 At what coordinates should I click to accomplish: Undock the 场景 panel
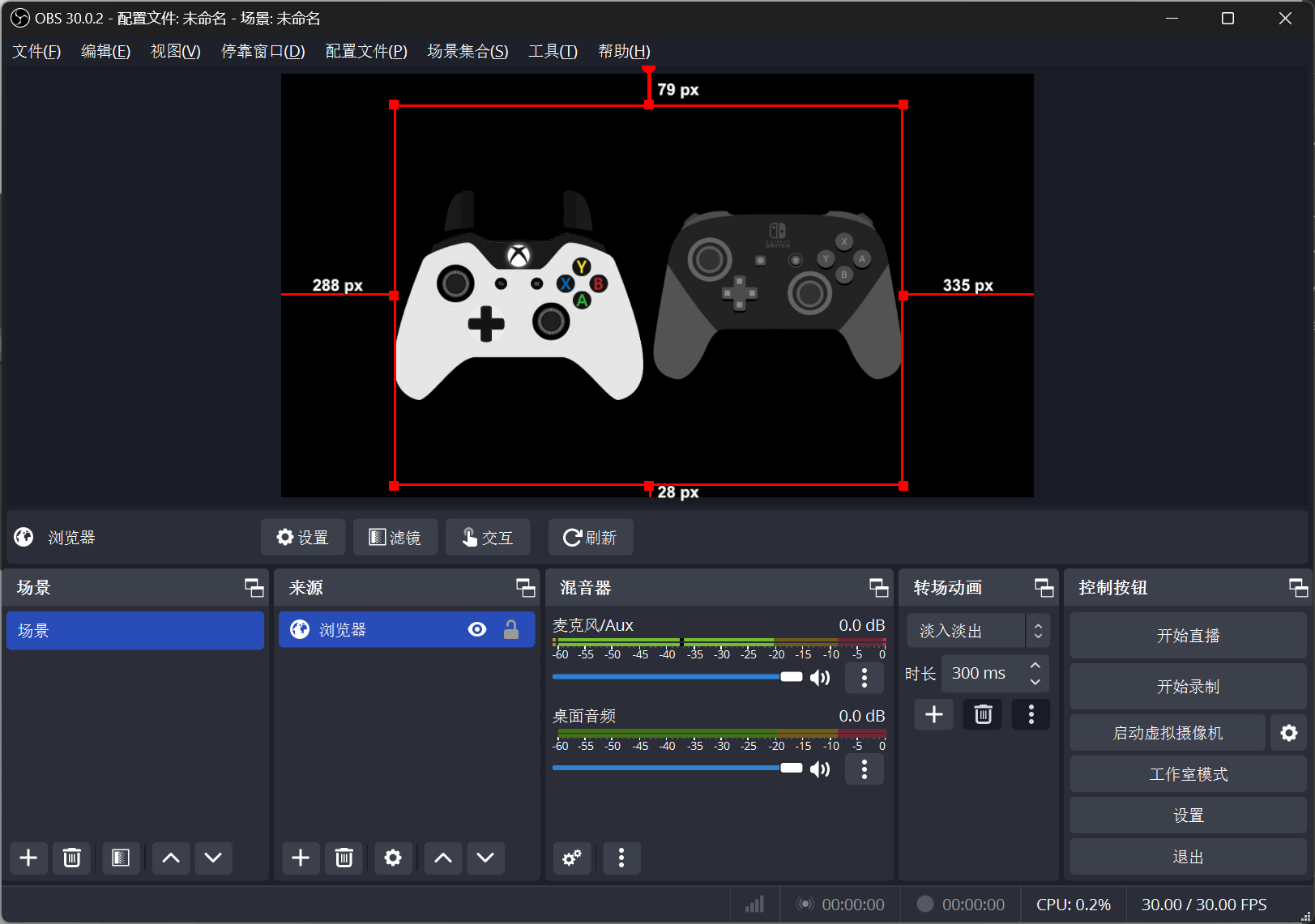pos(254,588)
